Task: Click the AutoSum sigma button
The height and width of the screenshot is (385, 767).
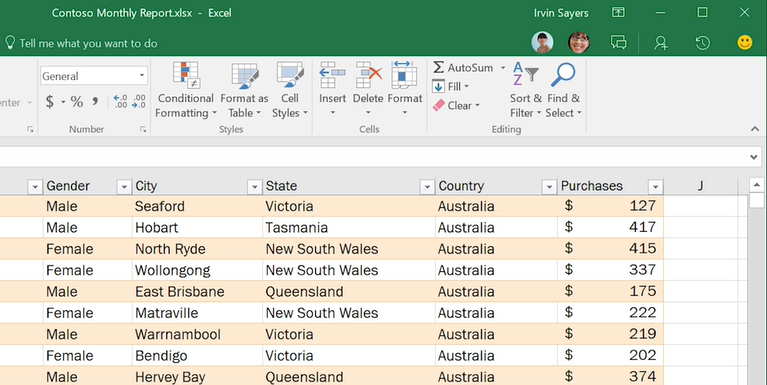Action: click(438, 68)
